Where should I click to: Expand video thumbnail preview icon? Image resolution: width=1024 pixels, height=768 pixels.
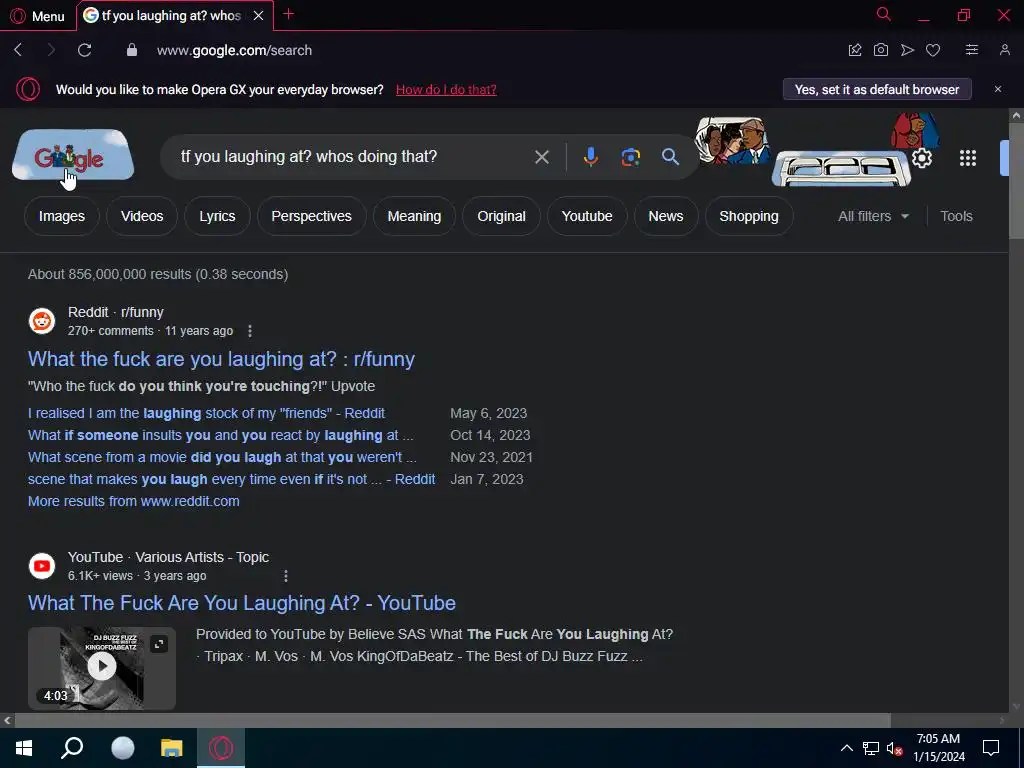(x=159, y=645)
